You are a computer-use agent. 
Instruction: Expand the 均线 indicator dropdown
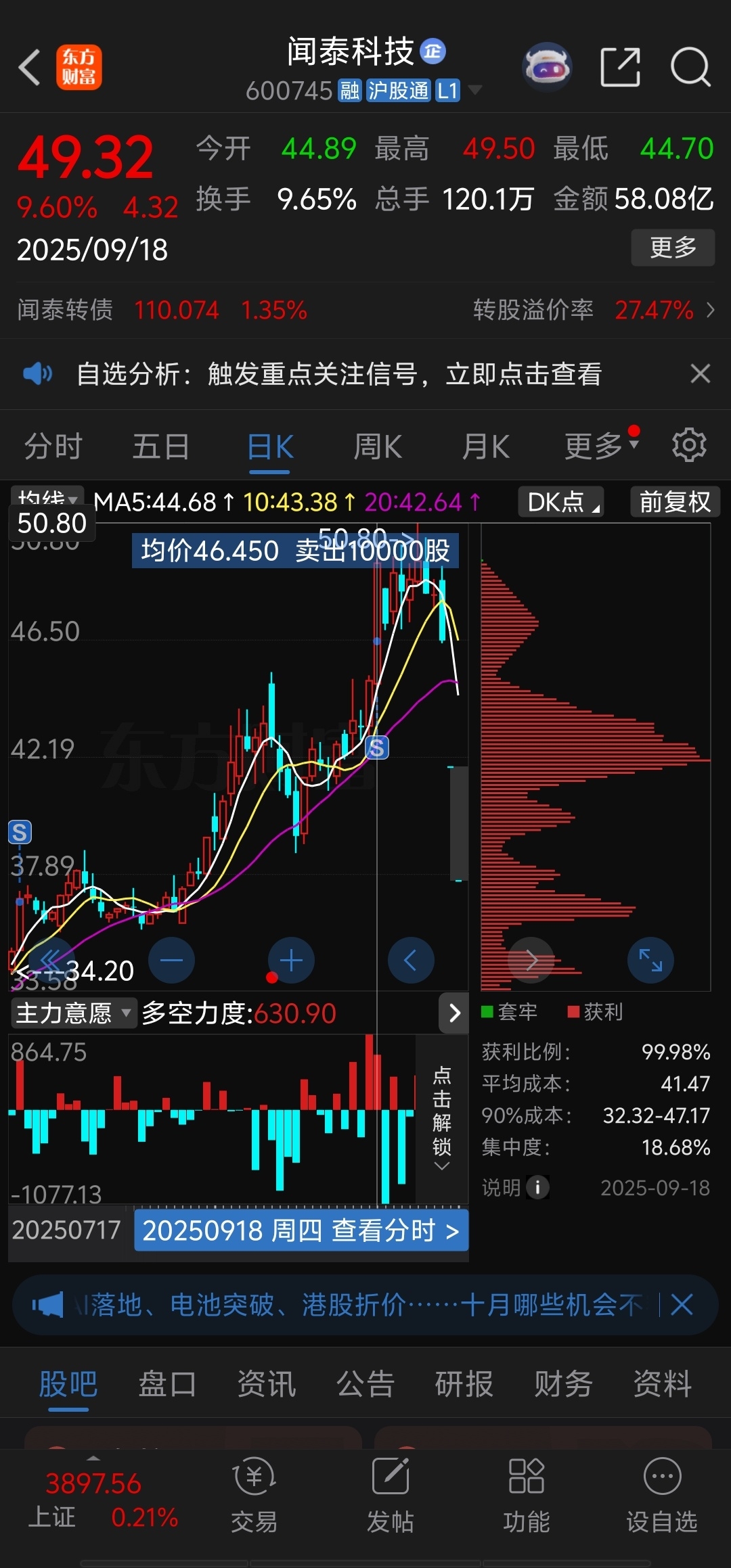click(47, 499)
